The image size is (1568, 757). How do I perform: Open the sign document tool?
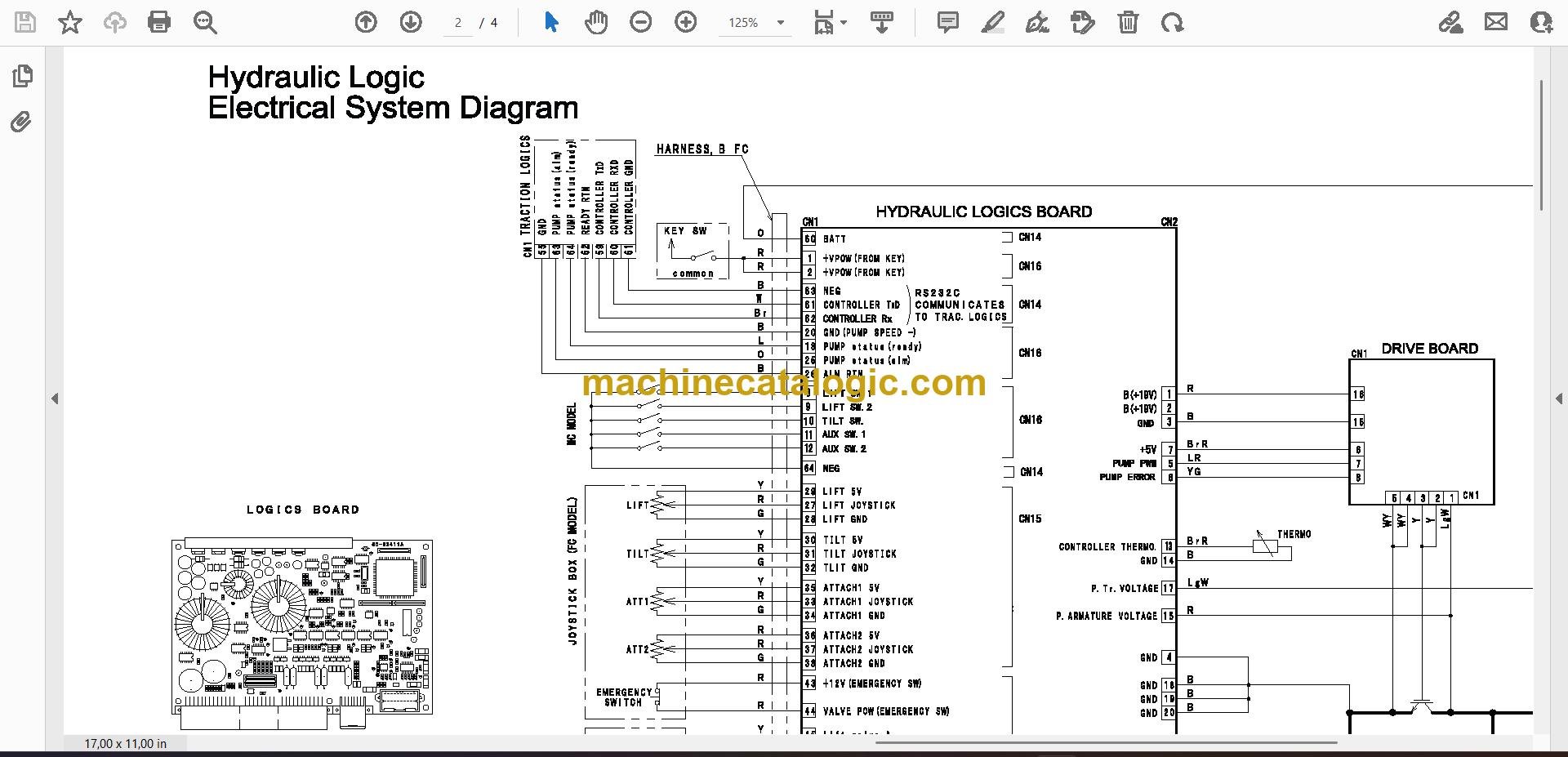1037,23
